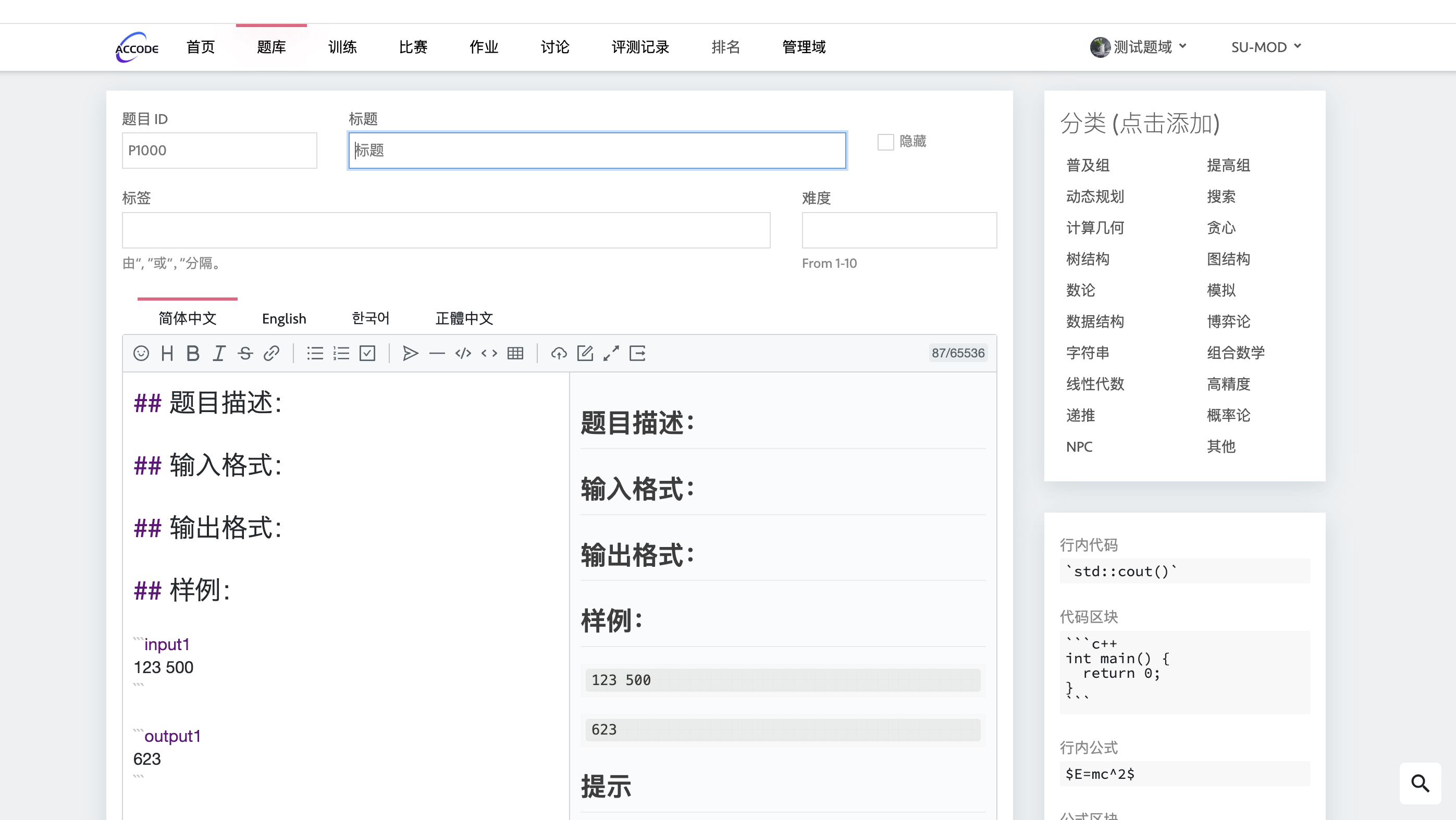Add the 博弈论 category

point(1228,321)
